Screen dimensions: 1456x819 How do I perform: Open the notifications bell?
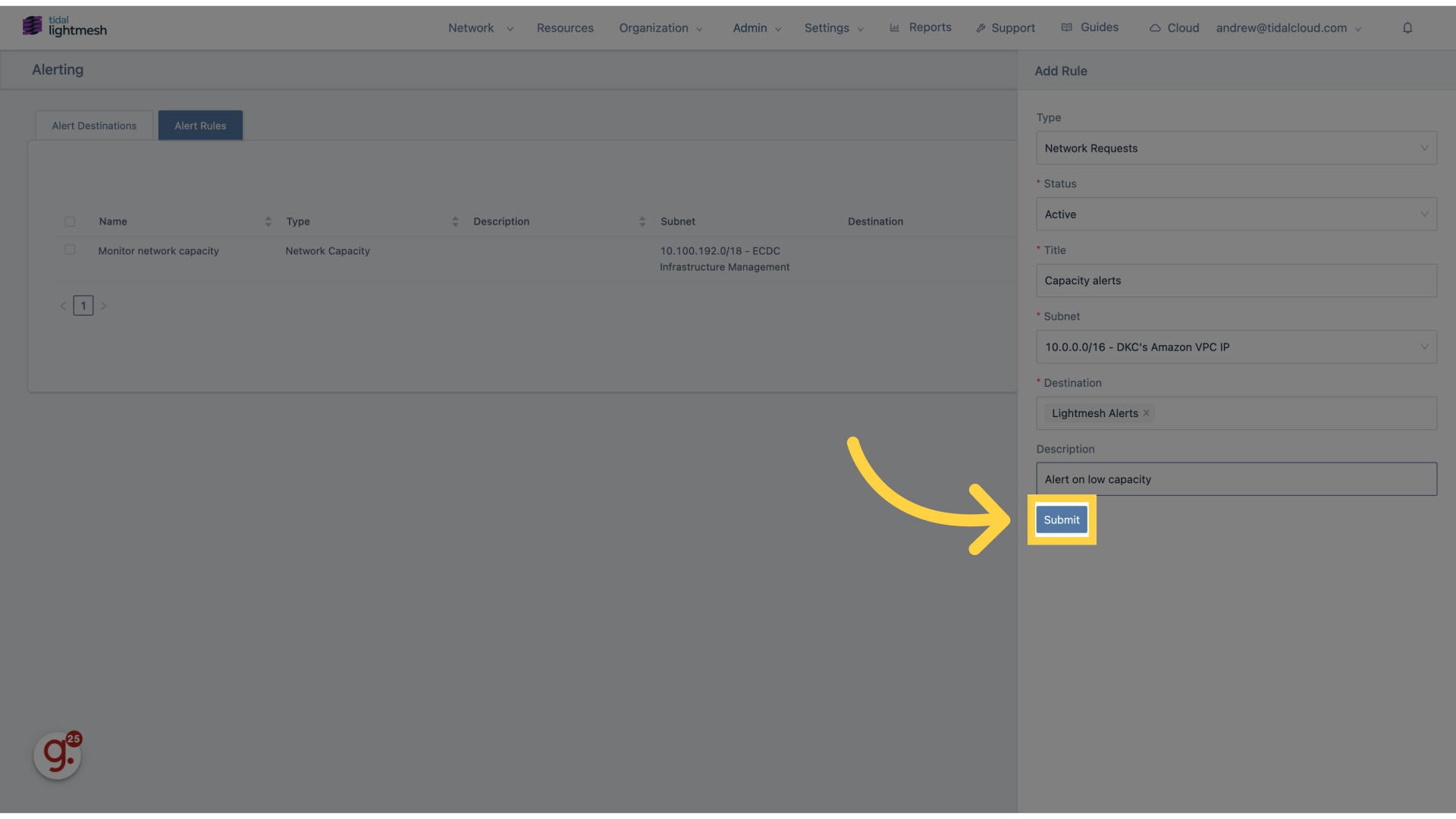point(1407,28)
